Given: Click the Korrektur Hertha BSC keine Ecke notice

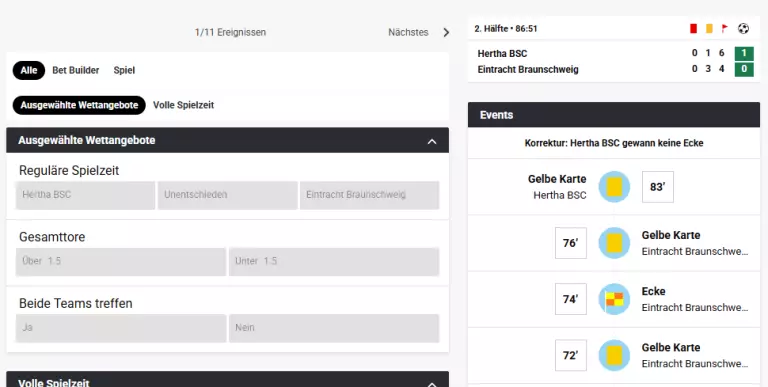Looking at the screenshot, I should click(614, 143).
